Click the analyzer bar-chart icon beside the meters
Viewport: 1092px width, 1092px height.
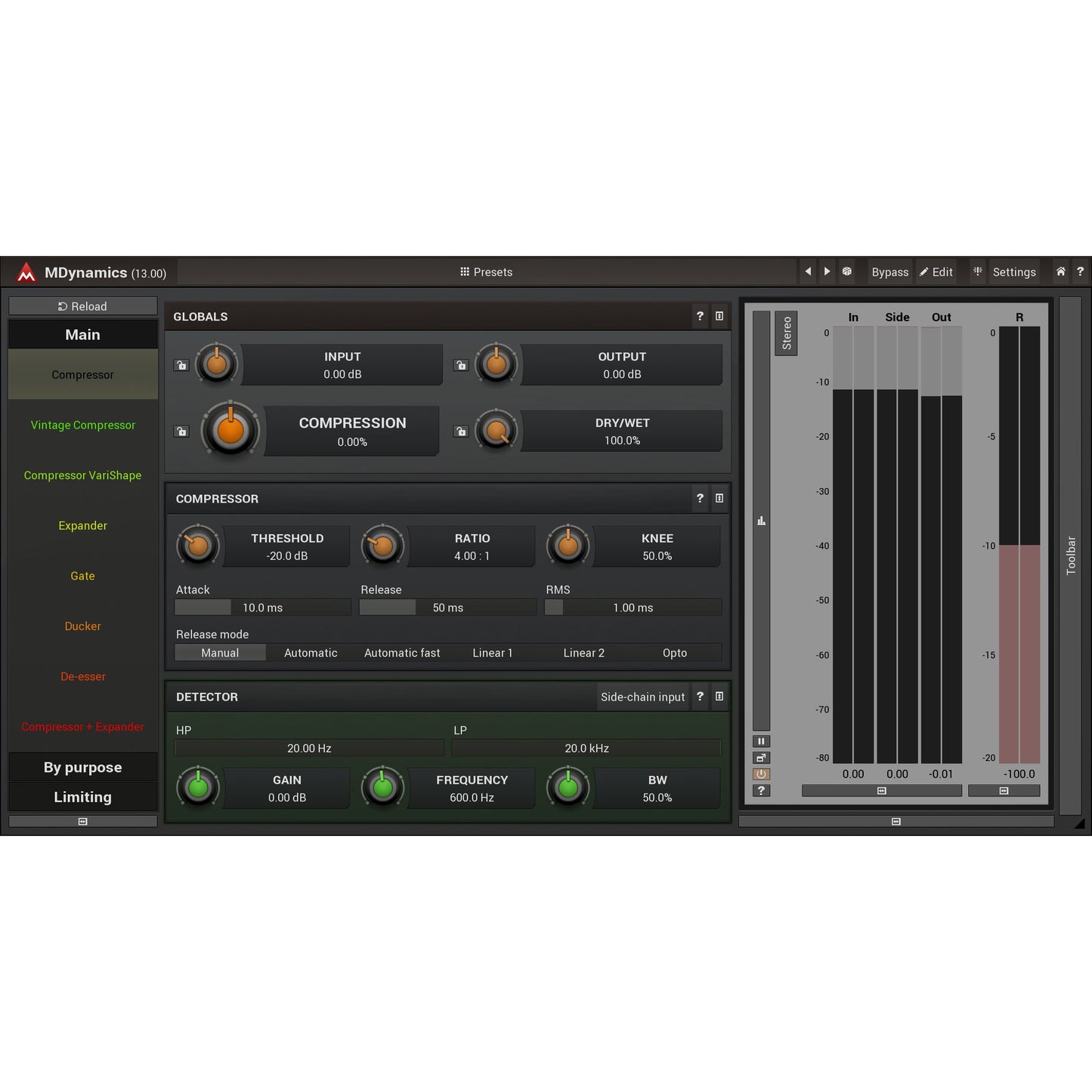[x=761, y=520]
